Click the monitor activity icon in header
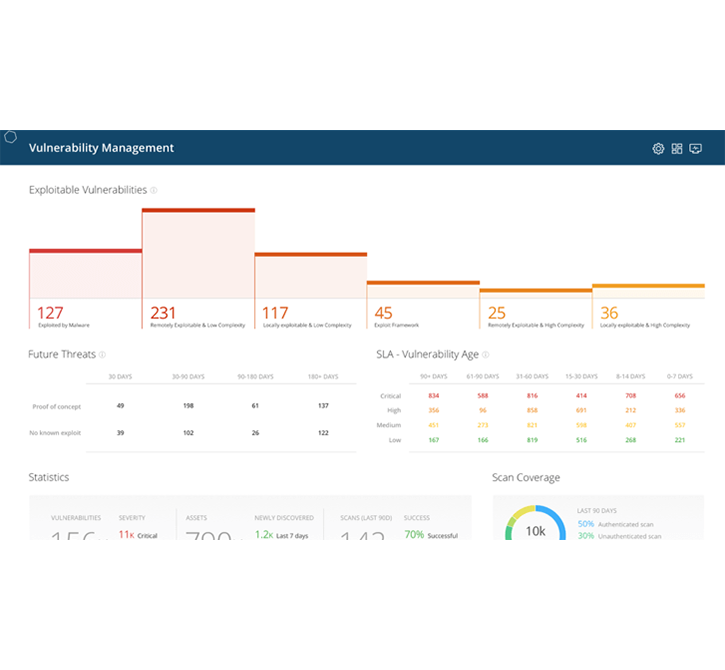725x670 pixels. (695, 148)
